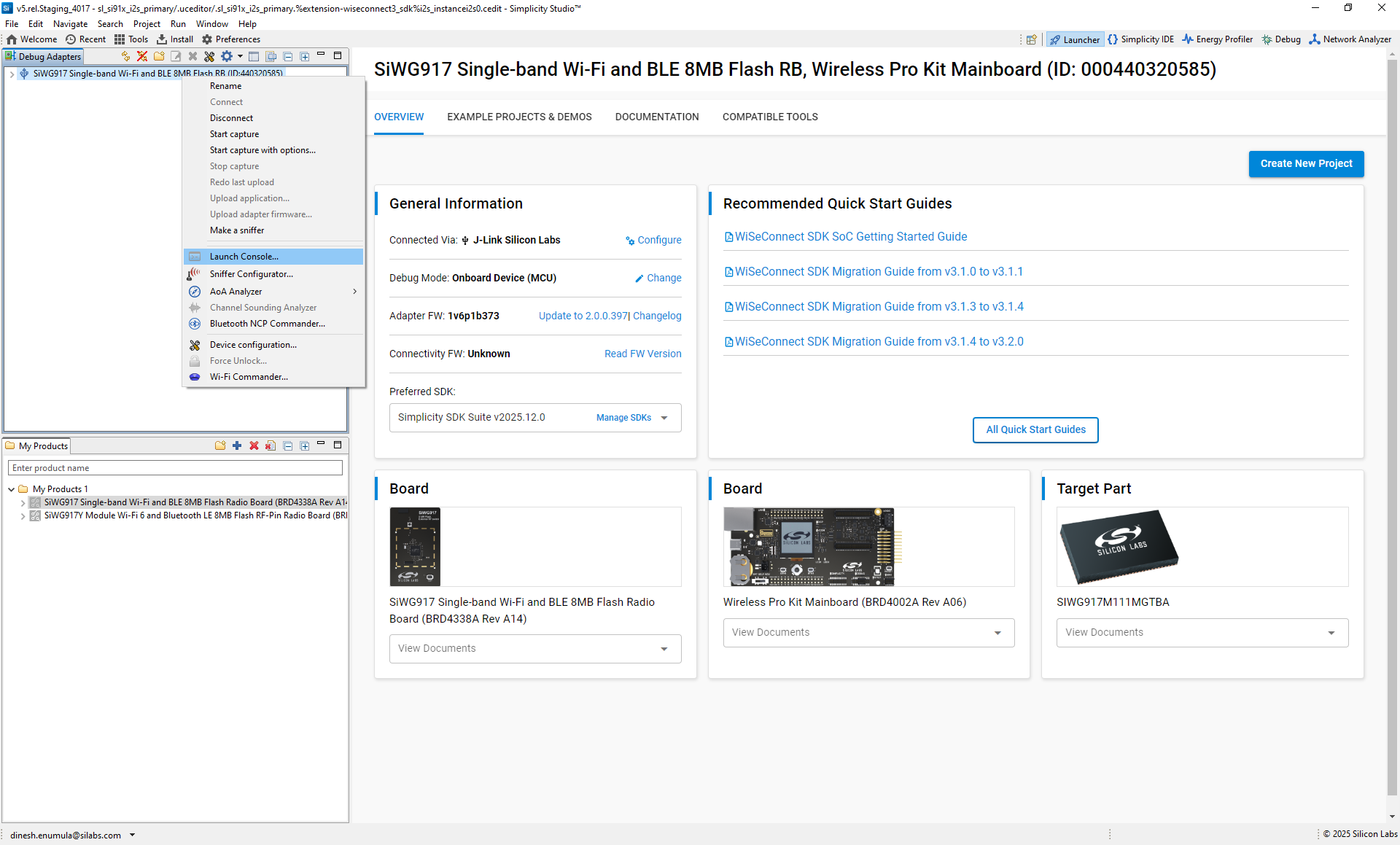Switch to Example Projects & Demos tab
Image resolution: width=1400 pixels, height=845 pixels.
(x=519, y=117)
